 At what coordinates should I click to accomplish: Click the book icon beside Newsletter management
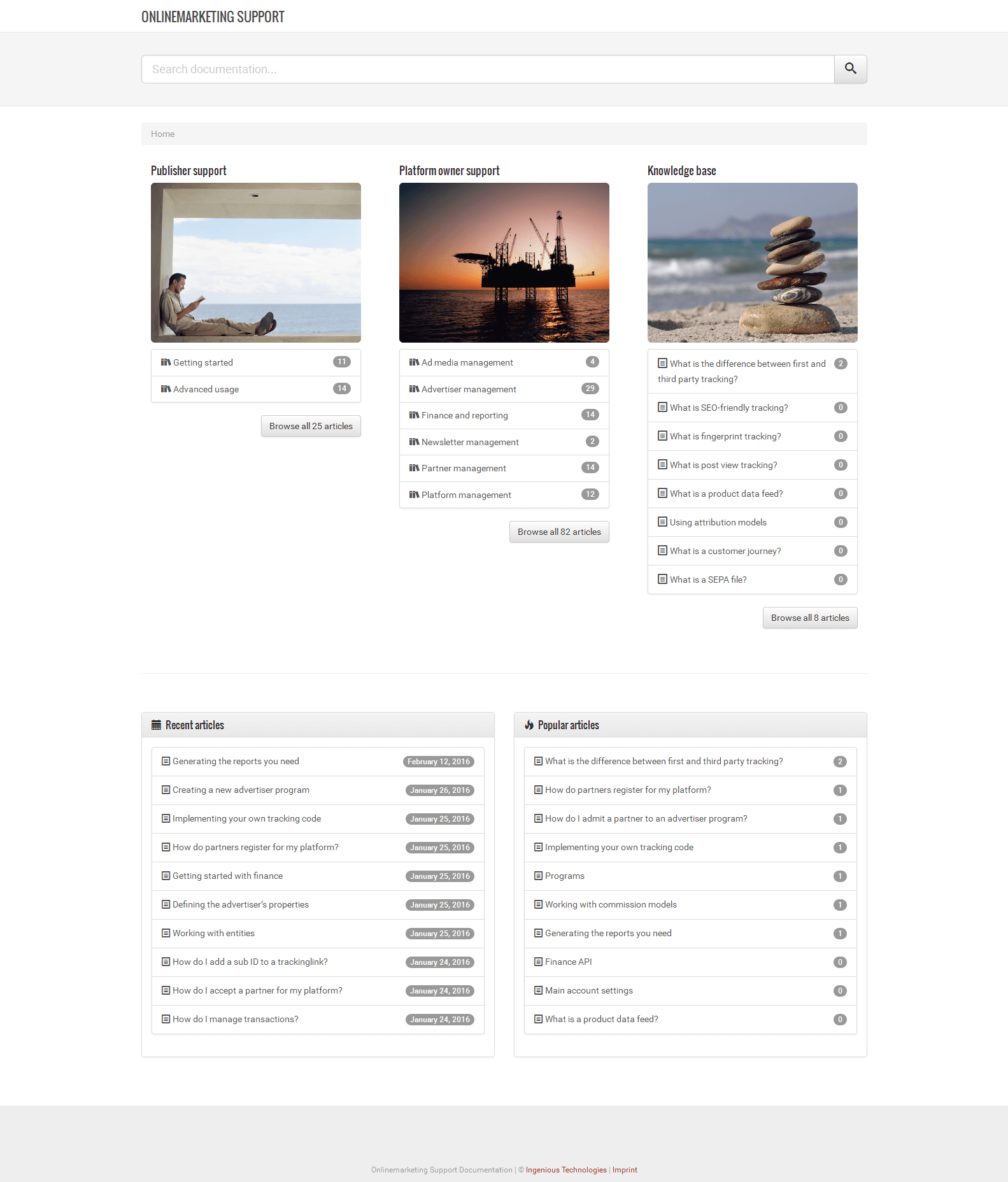[414, 442]
